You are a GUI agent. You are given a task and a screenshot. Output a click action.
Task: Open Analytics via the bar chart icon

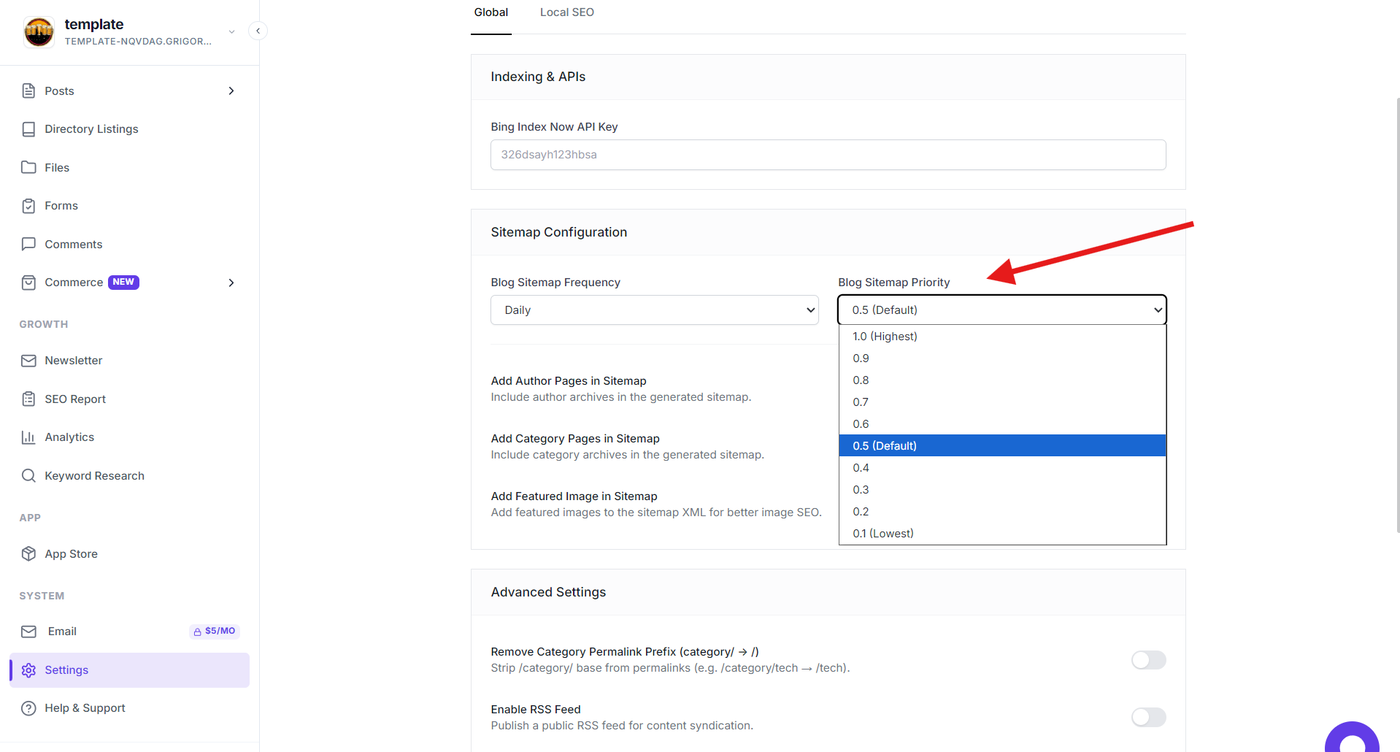tap(28, 437)
